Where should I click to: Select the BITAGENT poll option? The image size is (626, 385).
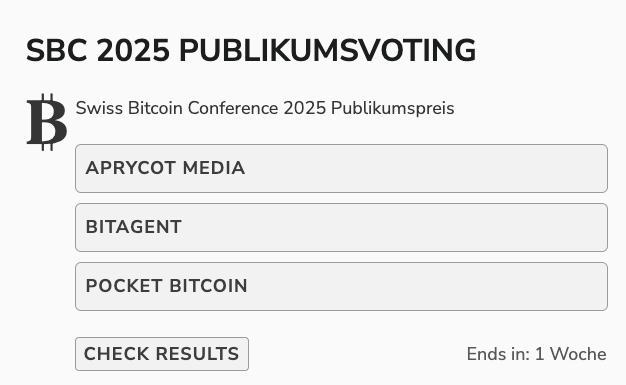click(x=341, y=228)
